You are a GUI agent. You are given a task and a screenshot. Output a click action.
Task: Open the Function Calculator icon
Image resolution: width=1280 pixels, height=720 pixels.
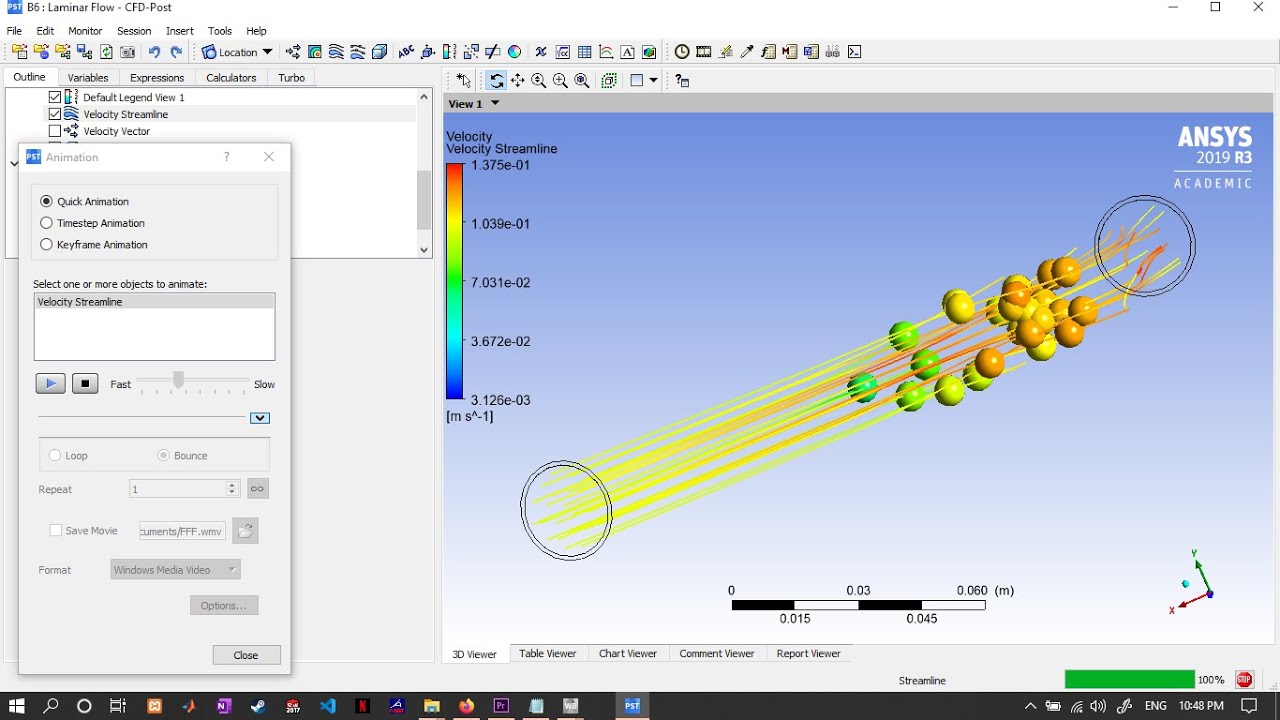click(768, 52)
